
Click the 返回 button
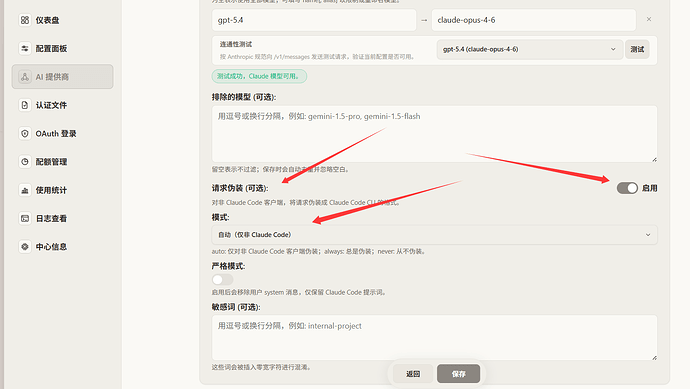pyautogui.click(x=413, y=374)
